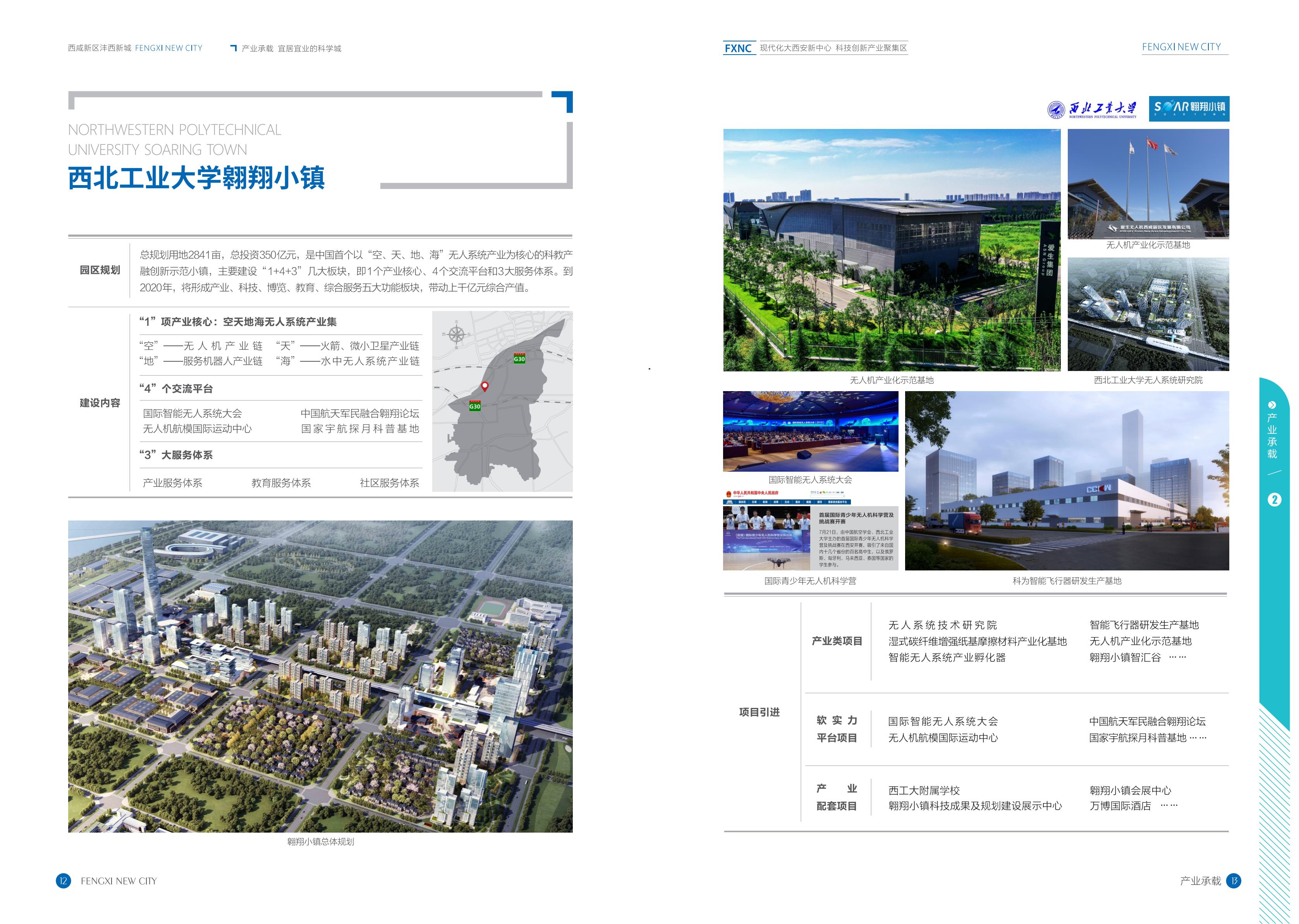The width and height of the screenshot is (1299, 924).
Task: Click 西咸新区沣西新城 FENGXI NEW CITY header text
Action: click(x=136, y=48)
